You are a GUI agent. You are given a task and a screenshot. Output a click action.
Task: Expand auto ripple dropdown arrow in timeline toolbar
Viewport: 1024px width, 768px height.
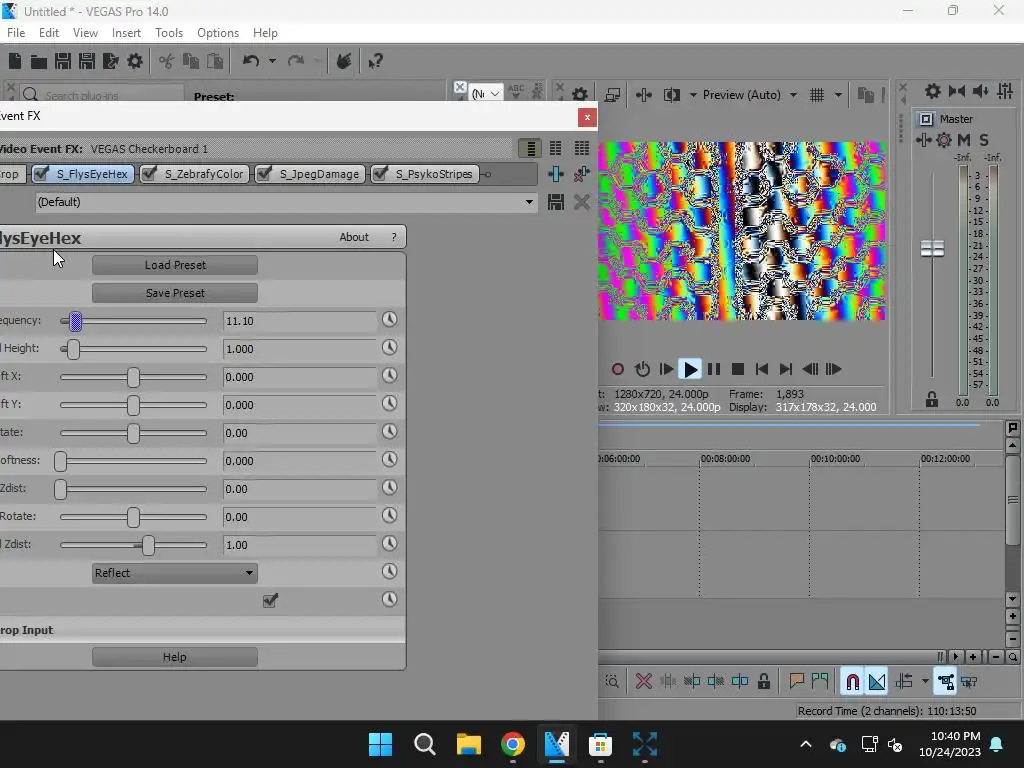coord(925,682)
